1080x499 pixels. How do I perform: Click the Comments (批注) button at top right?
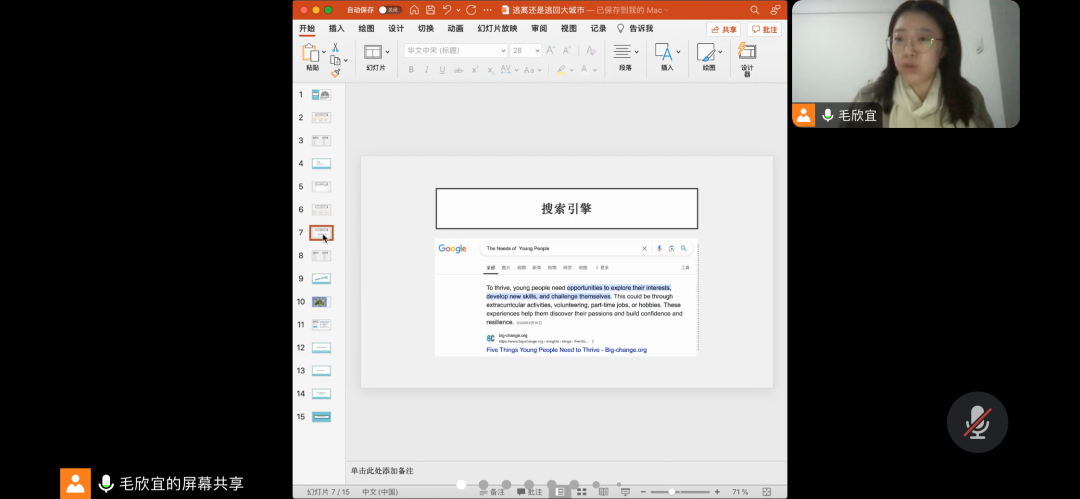point(764,30)
